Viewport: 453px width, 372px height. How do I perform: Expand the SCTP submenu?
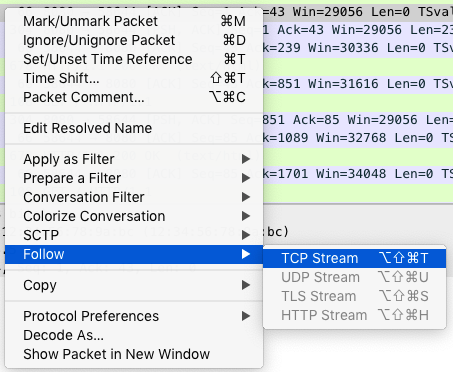coord(134,235)
